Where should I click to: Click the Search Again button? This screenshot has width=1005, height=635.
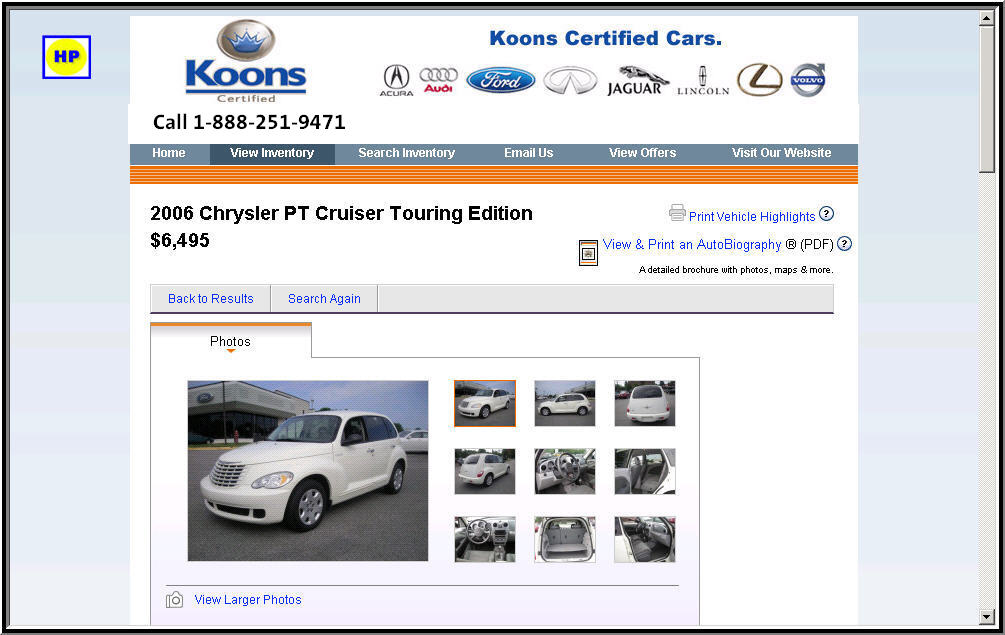[324, 299]
